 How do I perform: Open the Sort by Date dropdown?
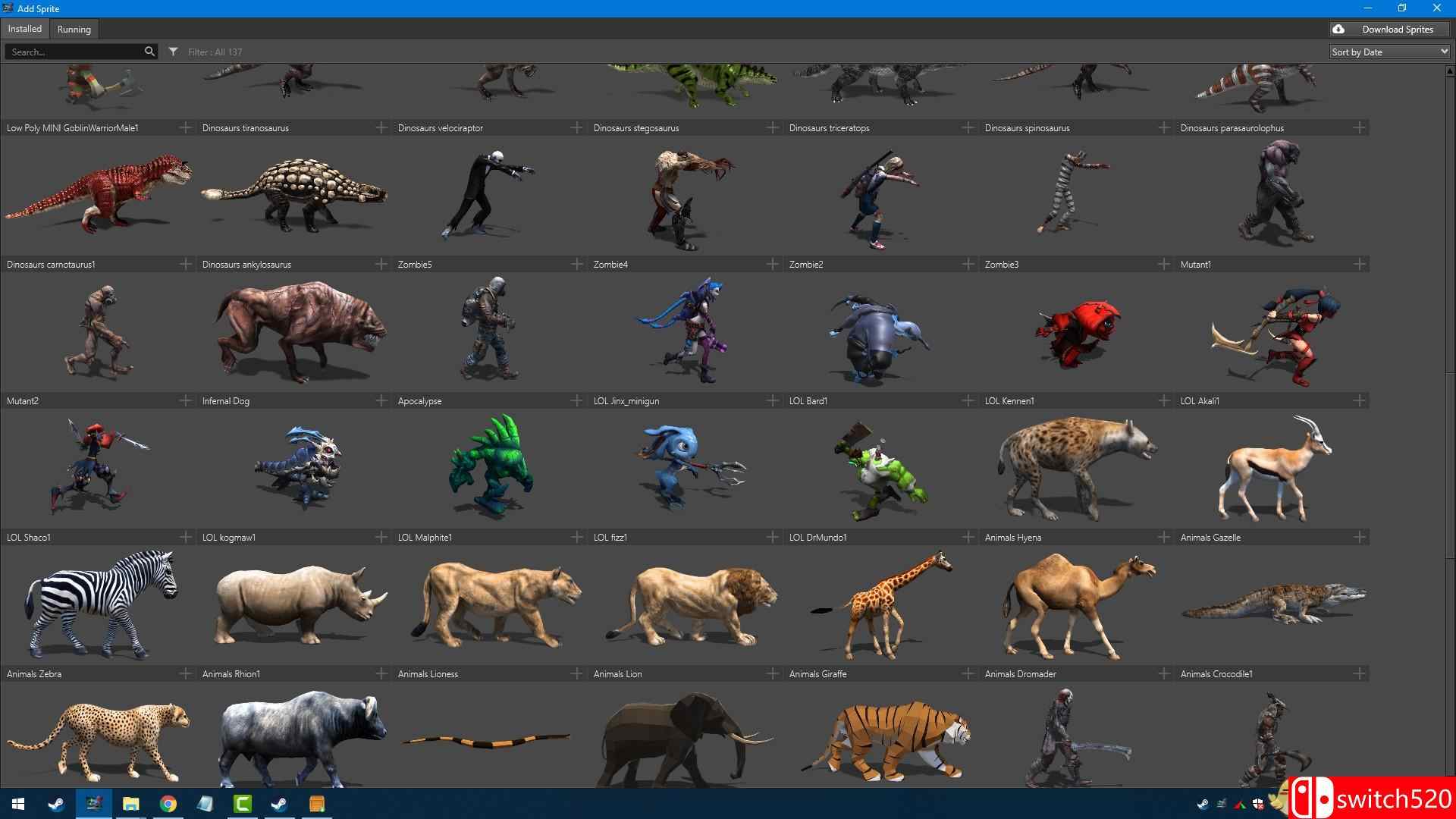[x=1389, y=52]
